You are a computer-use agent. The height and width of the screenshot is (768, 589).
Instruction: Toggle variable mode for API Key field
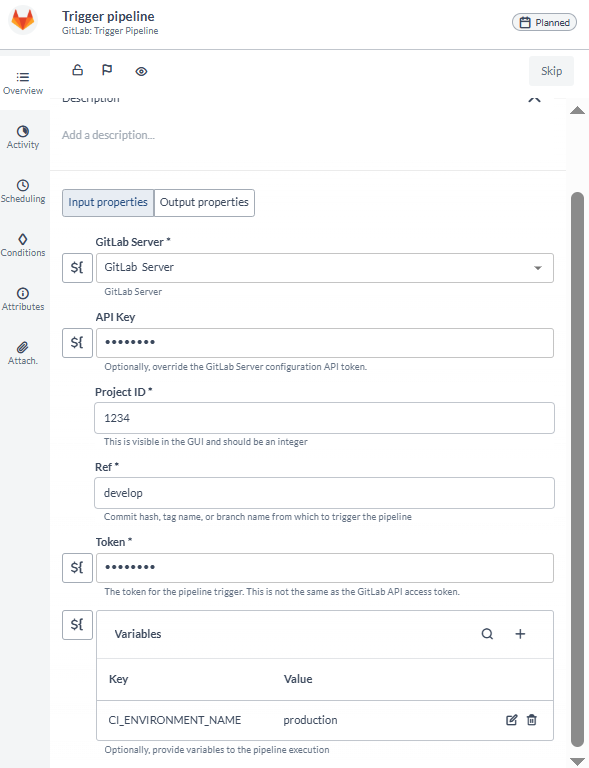click(77, 342)
